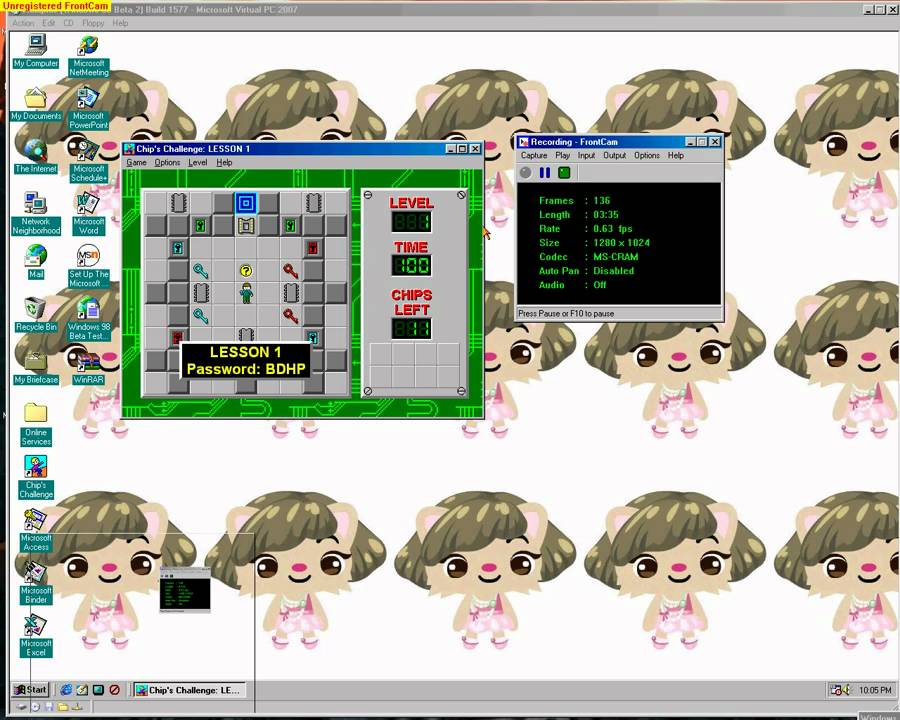This screenshot has height=720, width=900.
Task: Select the Microsoft Word desktop shortcut
Action: (88, 214)
